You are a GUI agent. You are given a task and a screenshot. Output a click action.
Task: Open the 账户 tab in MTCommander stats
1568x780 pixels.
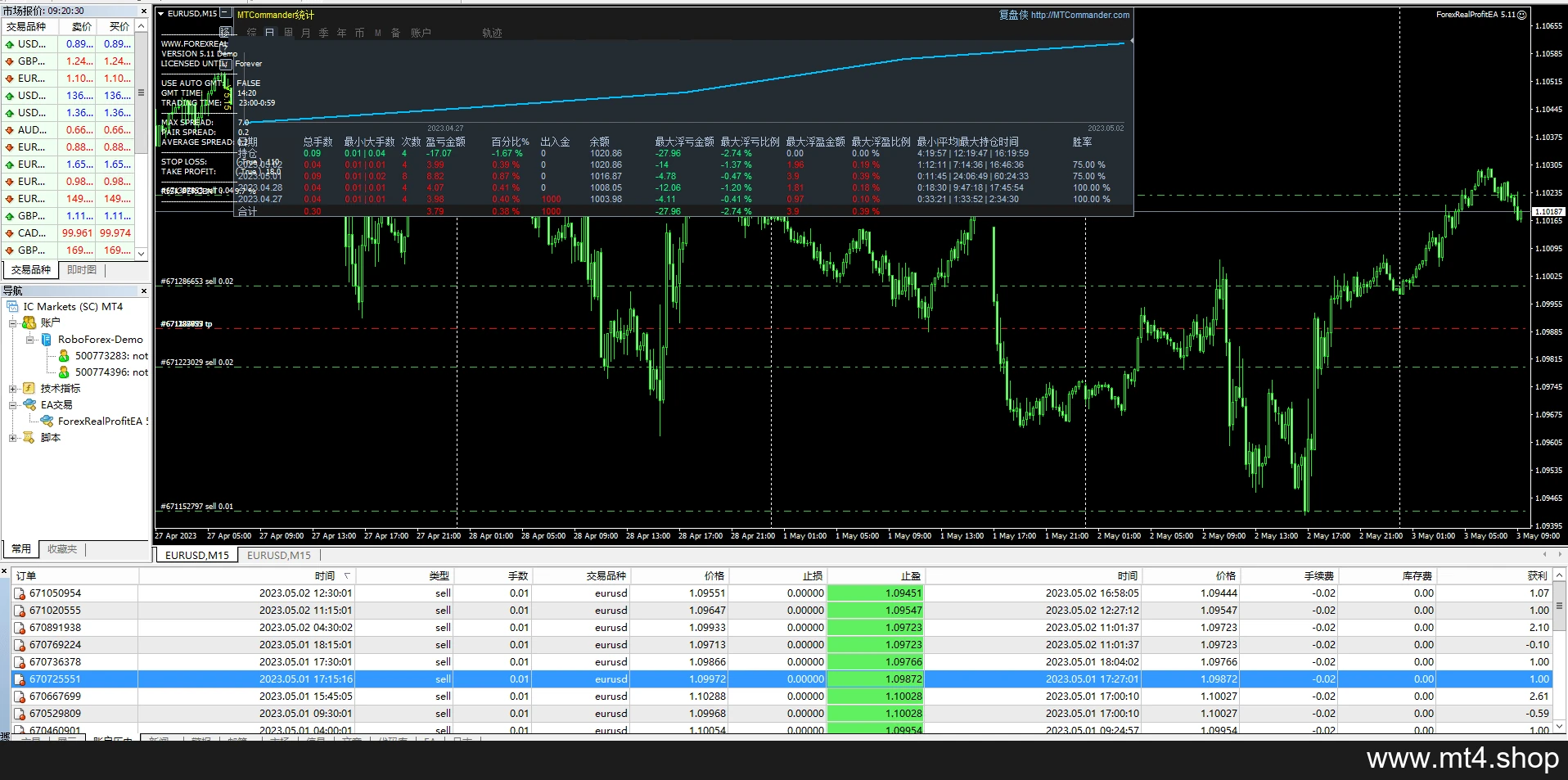(421, 33)
